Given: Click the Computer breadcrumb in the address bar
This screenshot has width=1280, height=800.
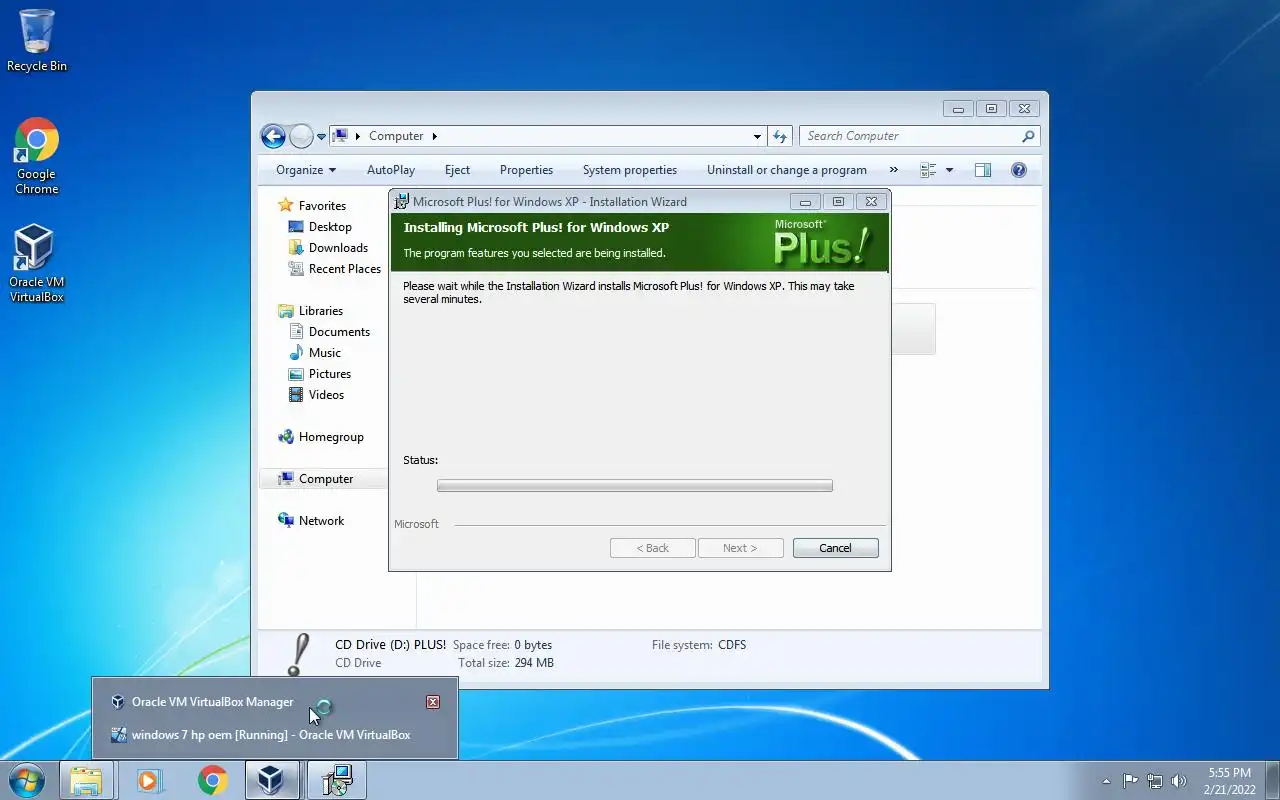Looking at the screenshot, I should point(396,136).
